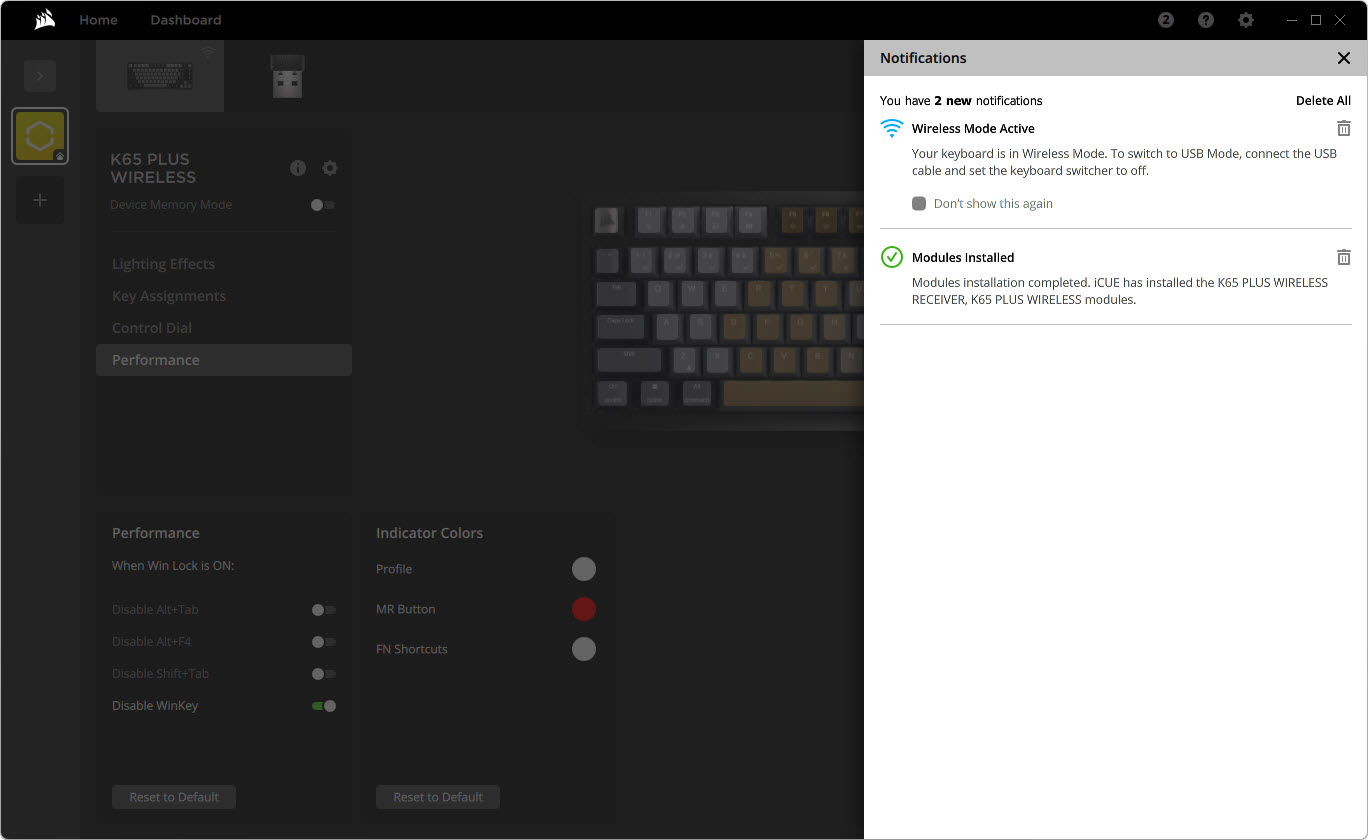Screen dimensions: 1368x840
Task: Change the MR Button red color swatch
Action: point(584,609)
